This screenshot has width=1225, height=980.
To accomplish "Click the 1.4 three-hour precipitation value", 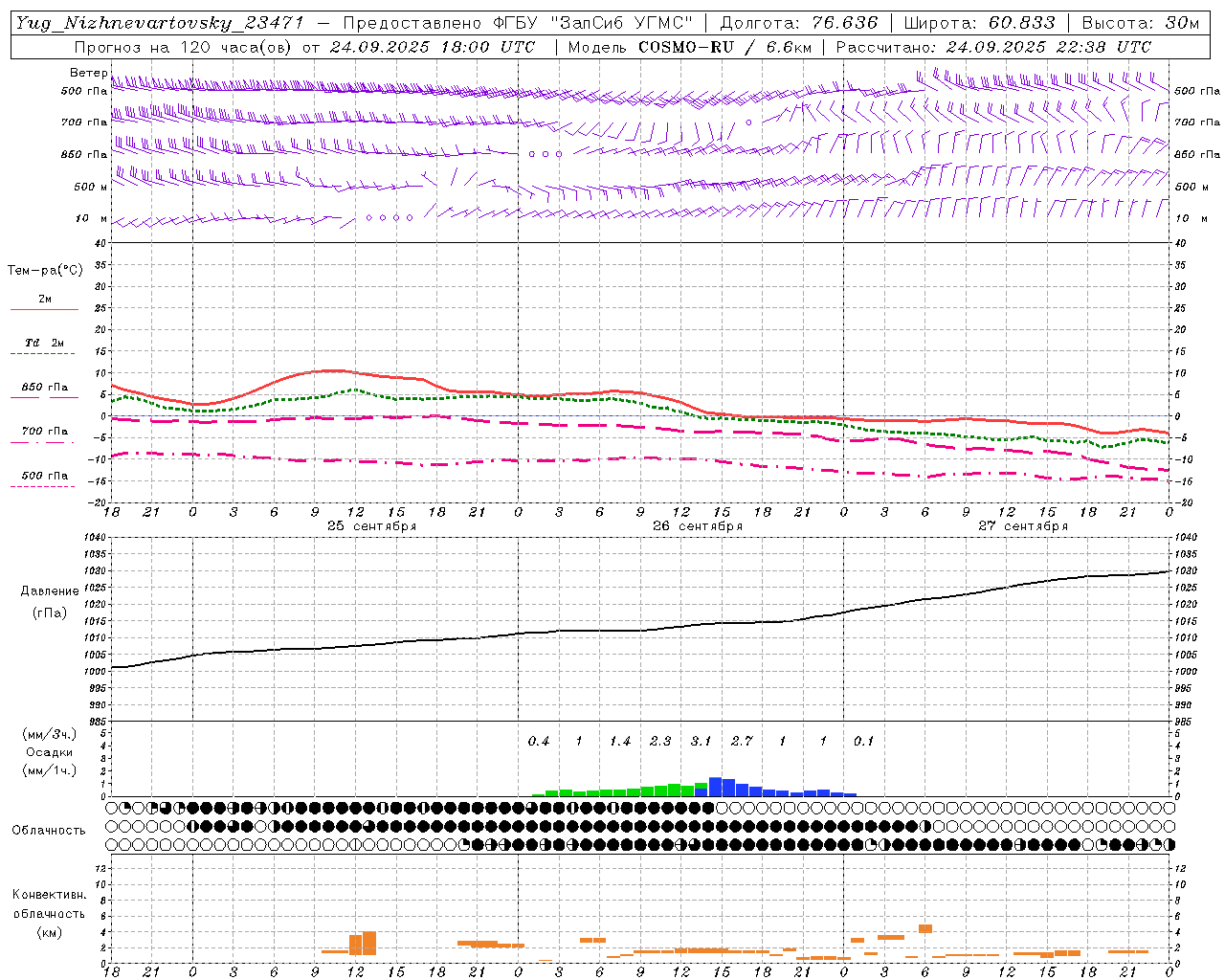I will pyautogui.click(x=620, y=742).
